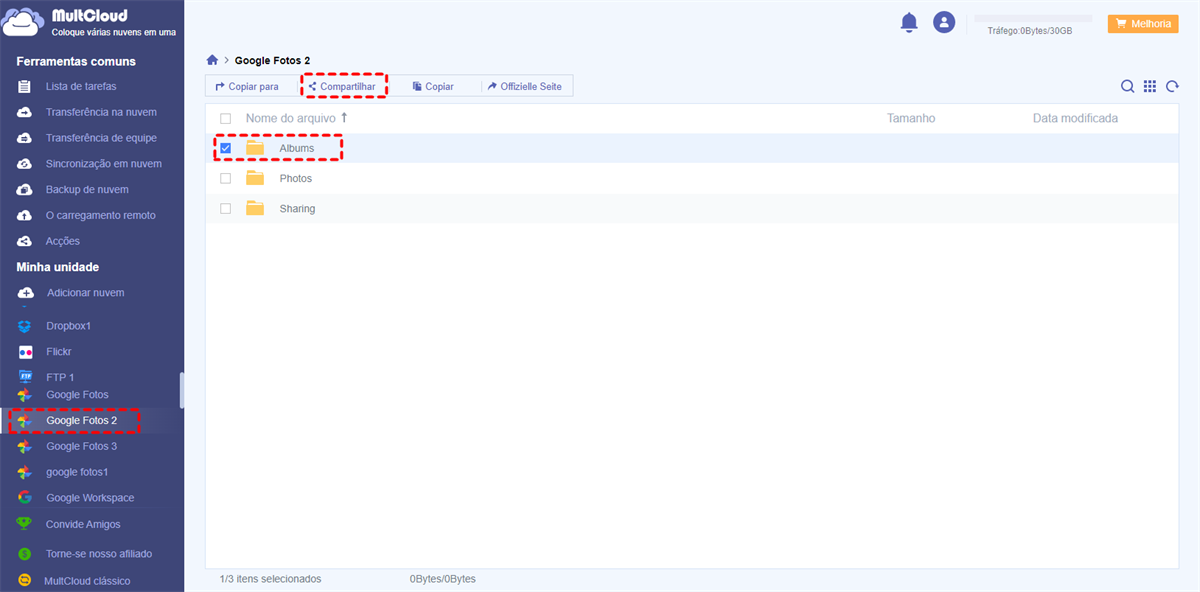The height and width of the screenshot is (592, 1200).
Task: Open the notifications bell icon
Action: point(909,22)
